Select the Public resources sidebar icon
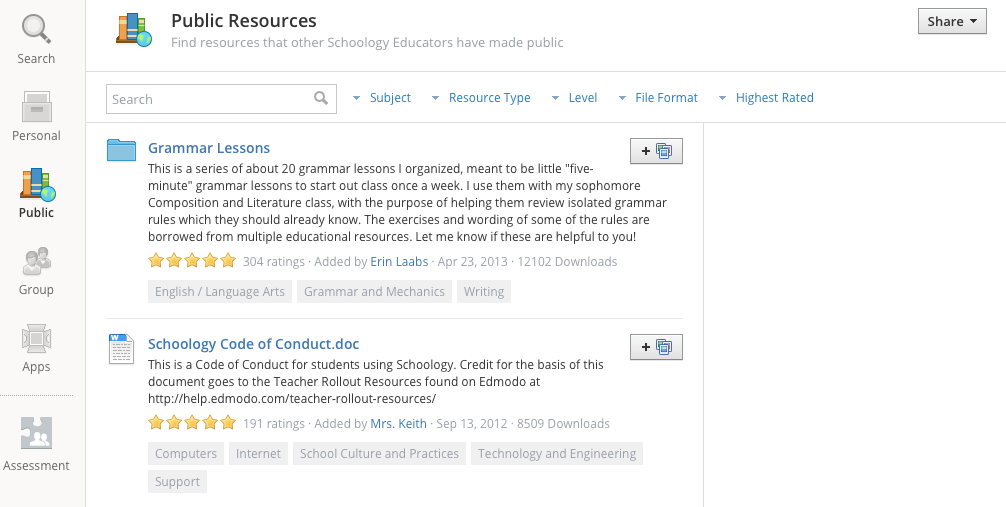Viewport: 1006px width, 507px height. tap(37, 185)
